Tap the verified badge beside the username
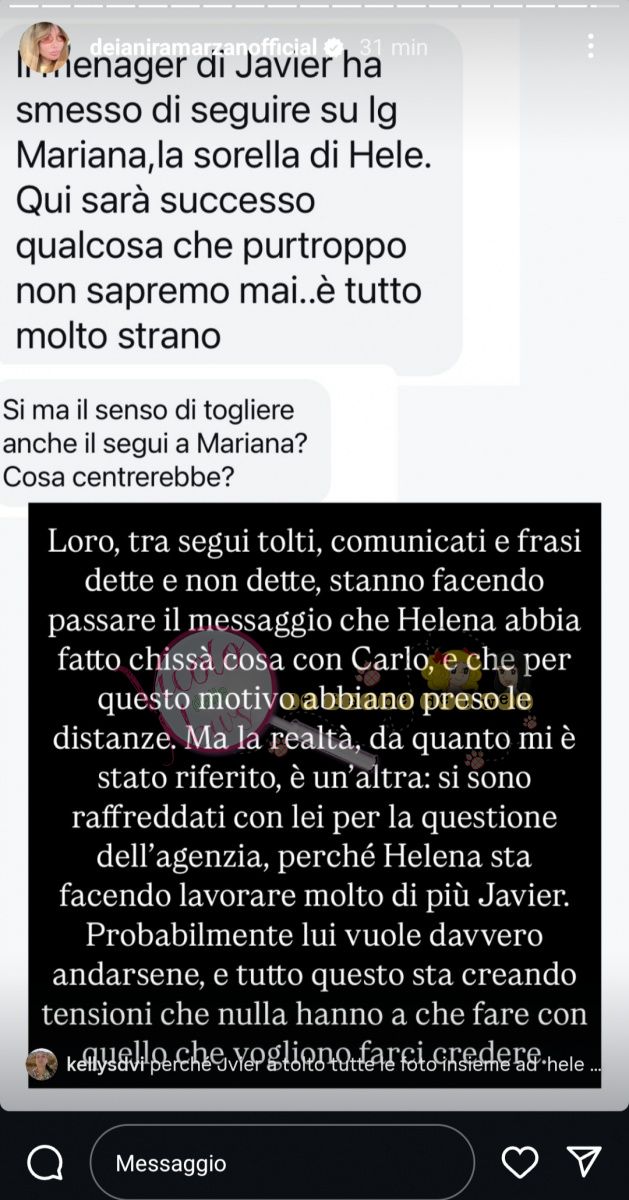 tap(335, 47)
